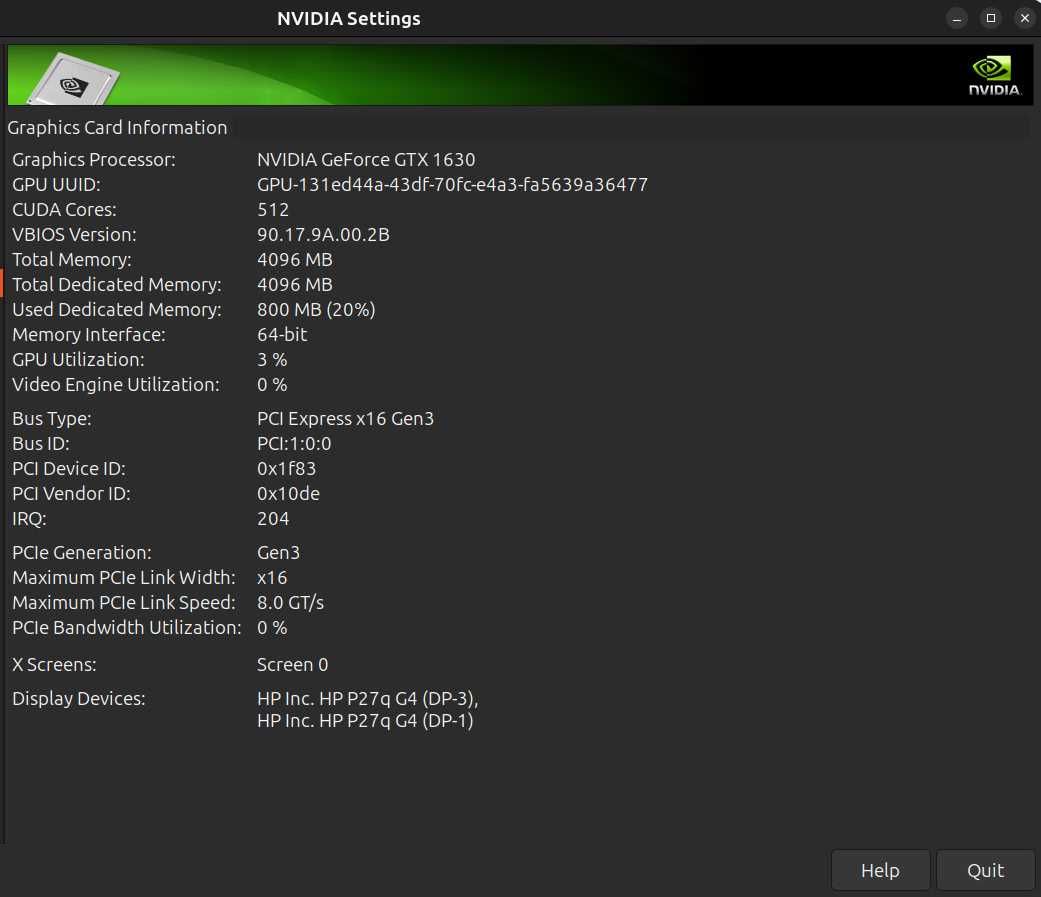Viewport: 1041px width, 897px height.
Task: Click the GPU UUID value string
Action: [x=452, y=185]
